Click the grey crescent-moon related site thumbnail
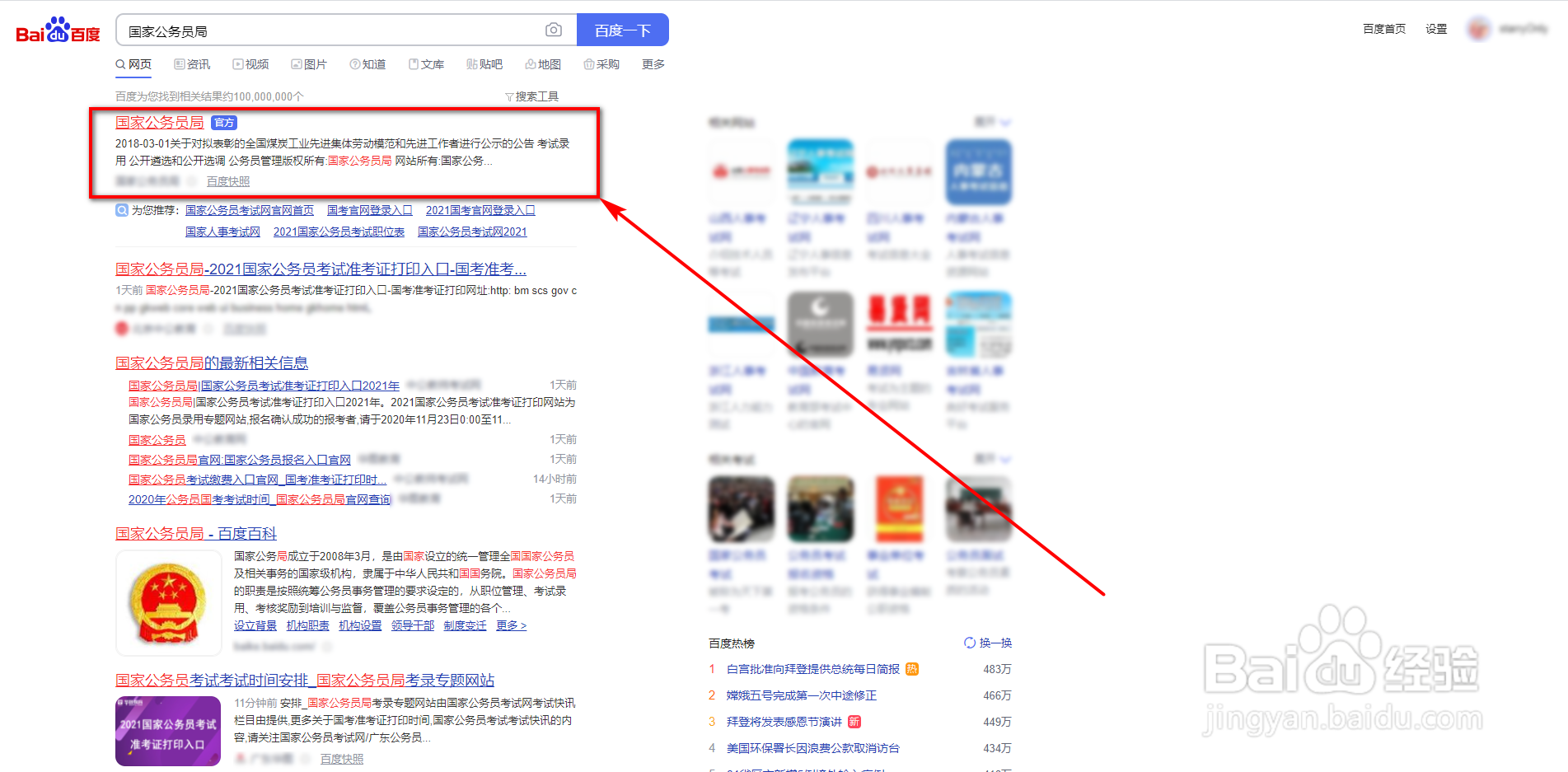 pyautogui.click(x=821, y=324)
